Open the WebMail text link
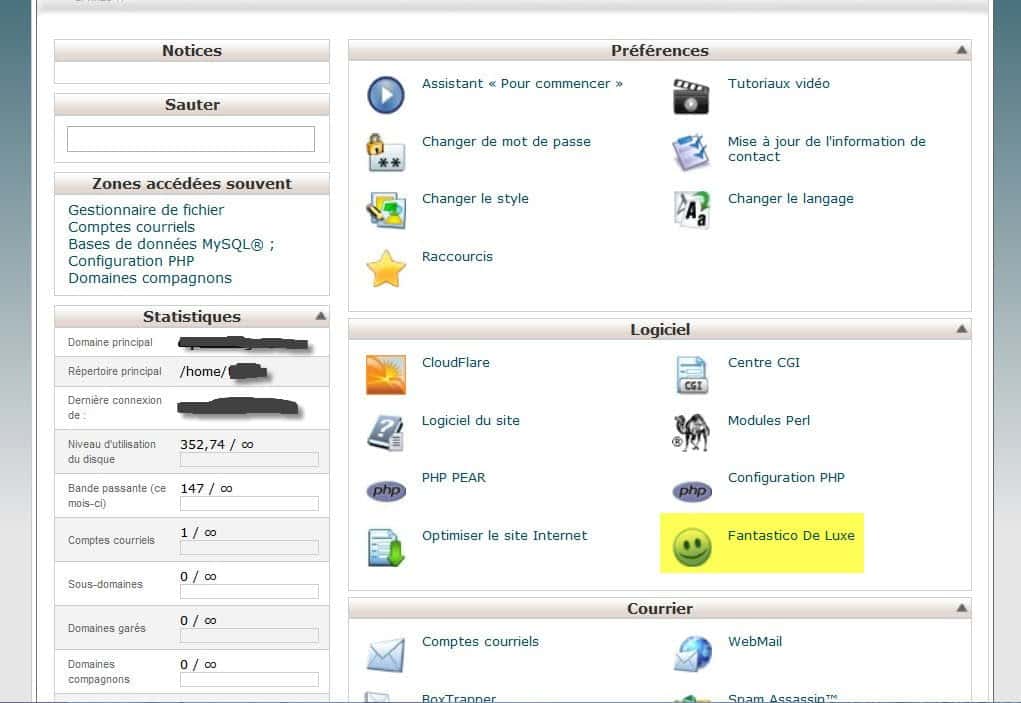 pyautogui.click(x=755, y=642)
